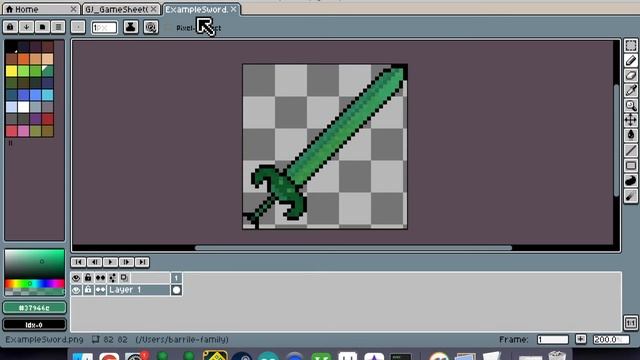
Task: Pick the yellow palette swatch
Action: (11, 71)
